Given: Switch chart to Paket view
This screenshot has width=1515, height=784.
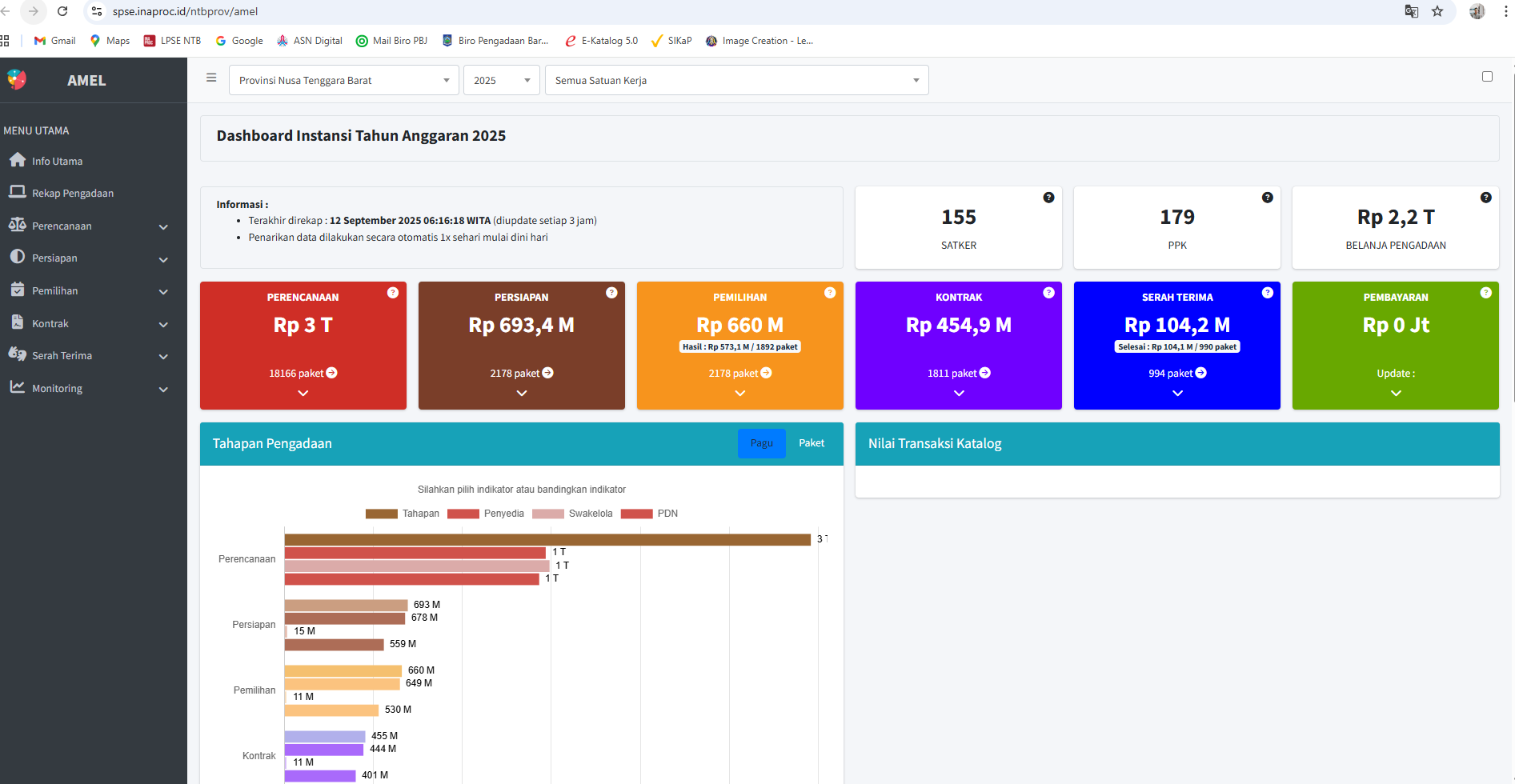Looking at the screenshot, I should (811, 443).
